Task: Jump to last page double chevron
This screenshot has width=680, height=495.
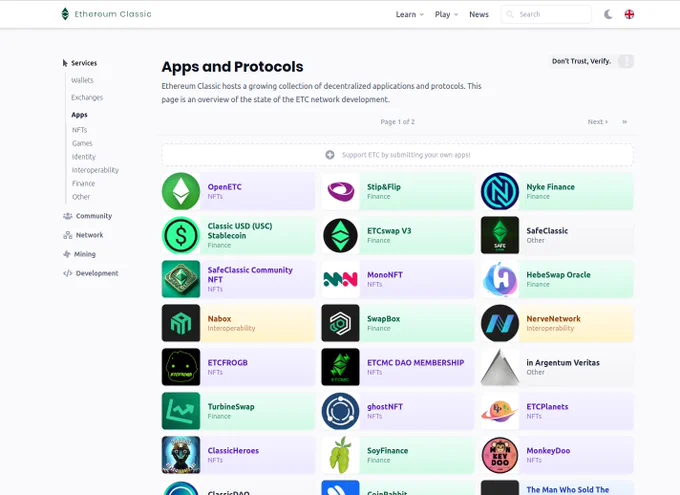Action: (x=624, y=122)
